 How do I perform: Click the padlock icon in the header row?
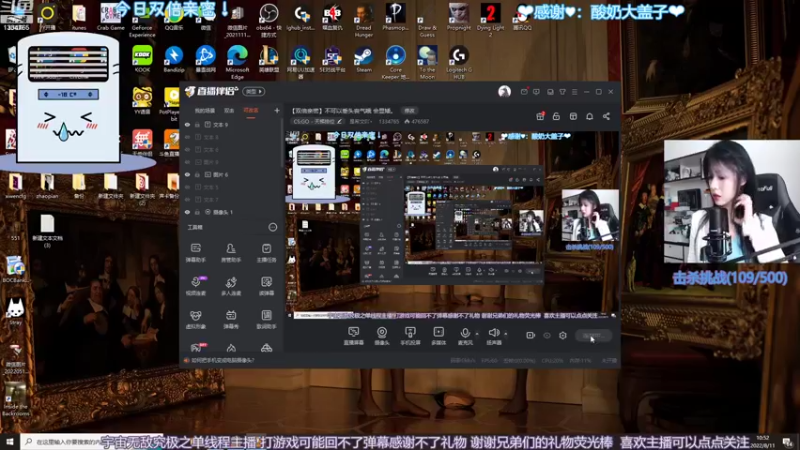point(556,116)
